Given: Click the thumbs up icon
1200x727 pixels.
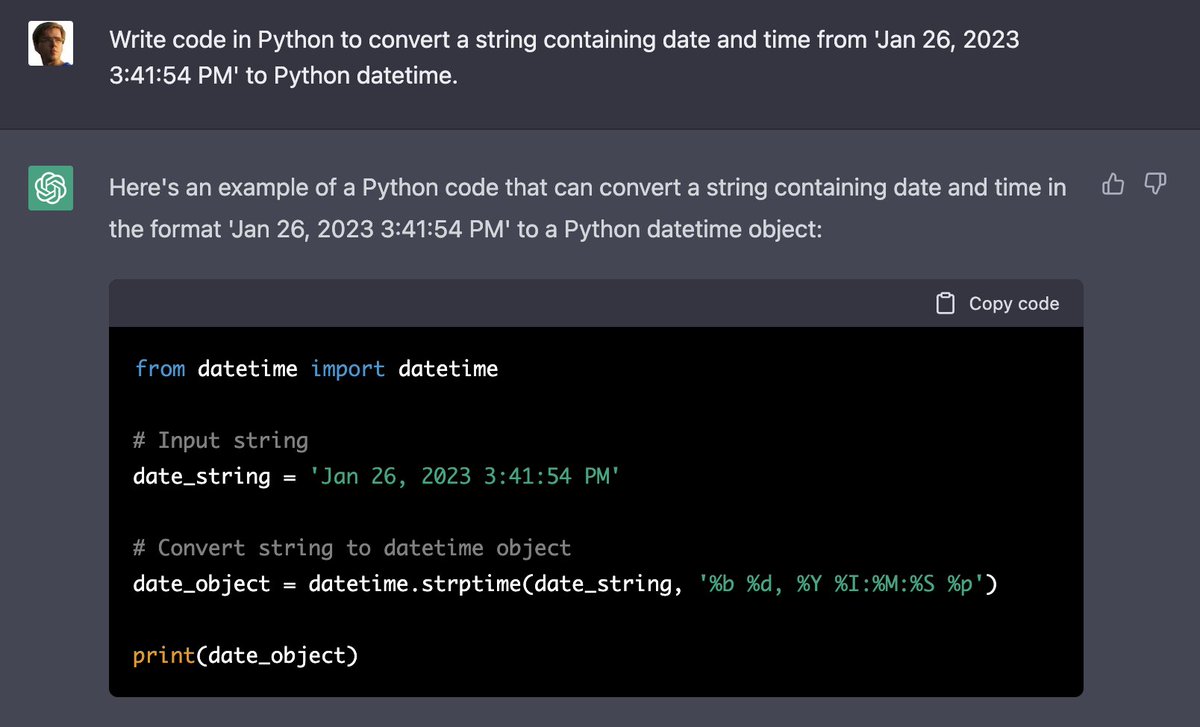Looking at the screenshot, I should click(1113, 184).
